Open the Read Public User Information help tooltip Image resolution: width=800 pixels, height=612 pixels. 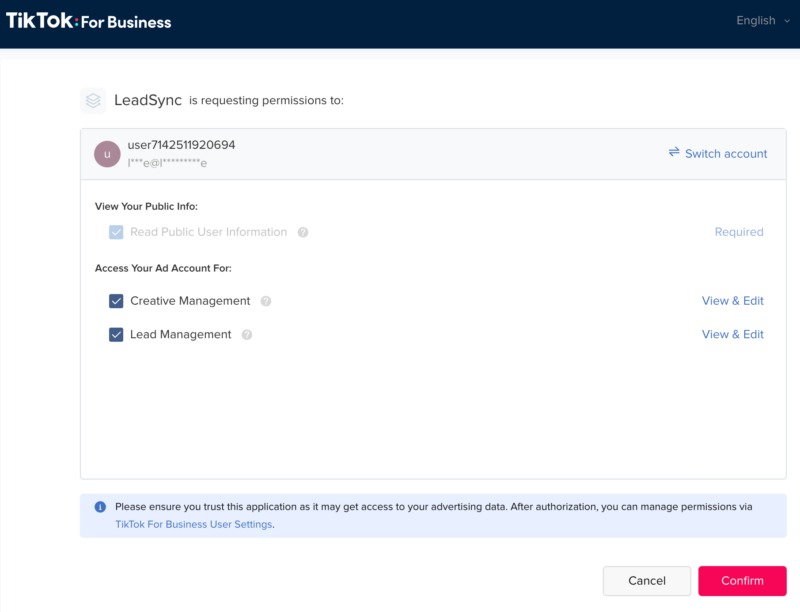pos(302,231)
